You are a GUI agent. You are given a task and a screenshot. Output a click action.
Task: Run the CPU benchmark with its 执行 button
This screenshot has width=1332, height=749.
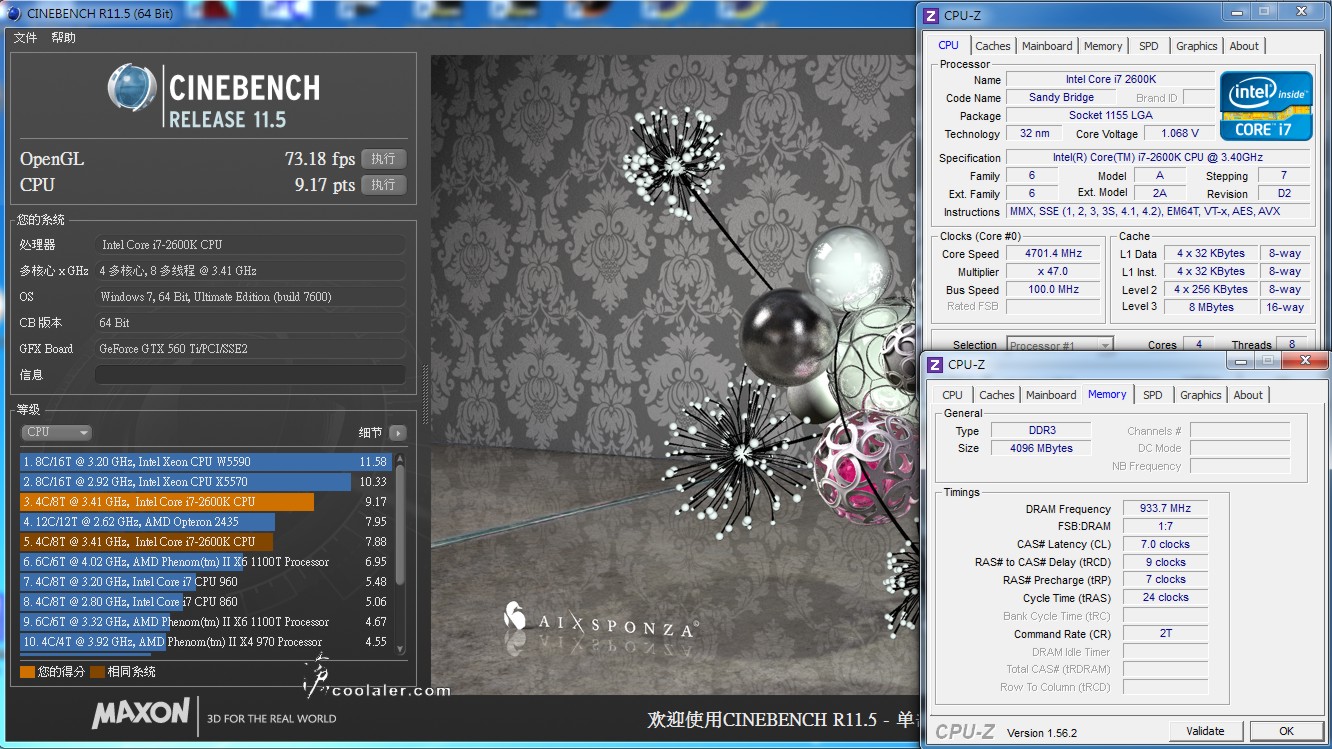[x=384, y=185]
